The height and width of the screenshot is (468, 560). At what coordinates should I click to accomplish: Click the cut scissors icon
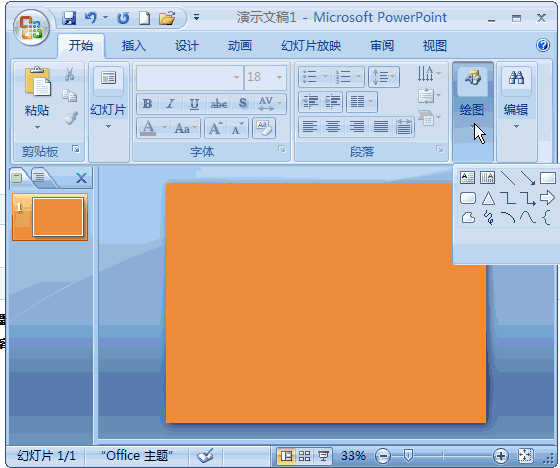[69, 74]
